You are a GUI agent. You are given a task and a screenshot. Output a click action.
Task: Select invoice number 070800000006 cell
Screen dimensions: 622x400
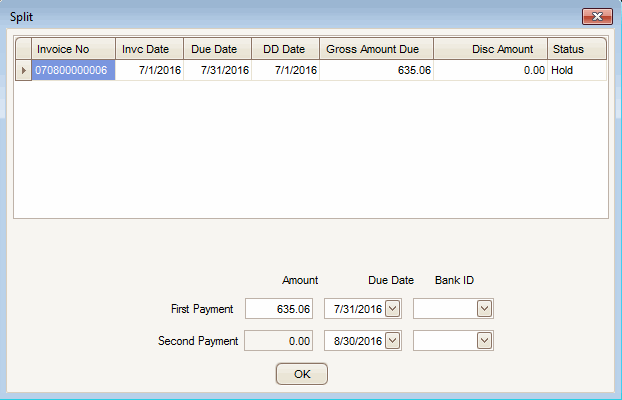click(x=72, y=71)
